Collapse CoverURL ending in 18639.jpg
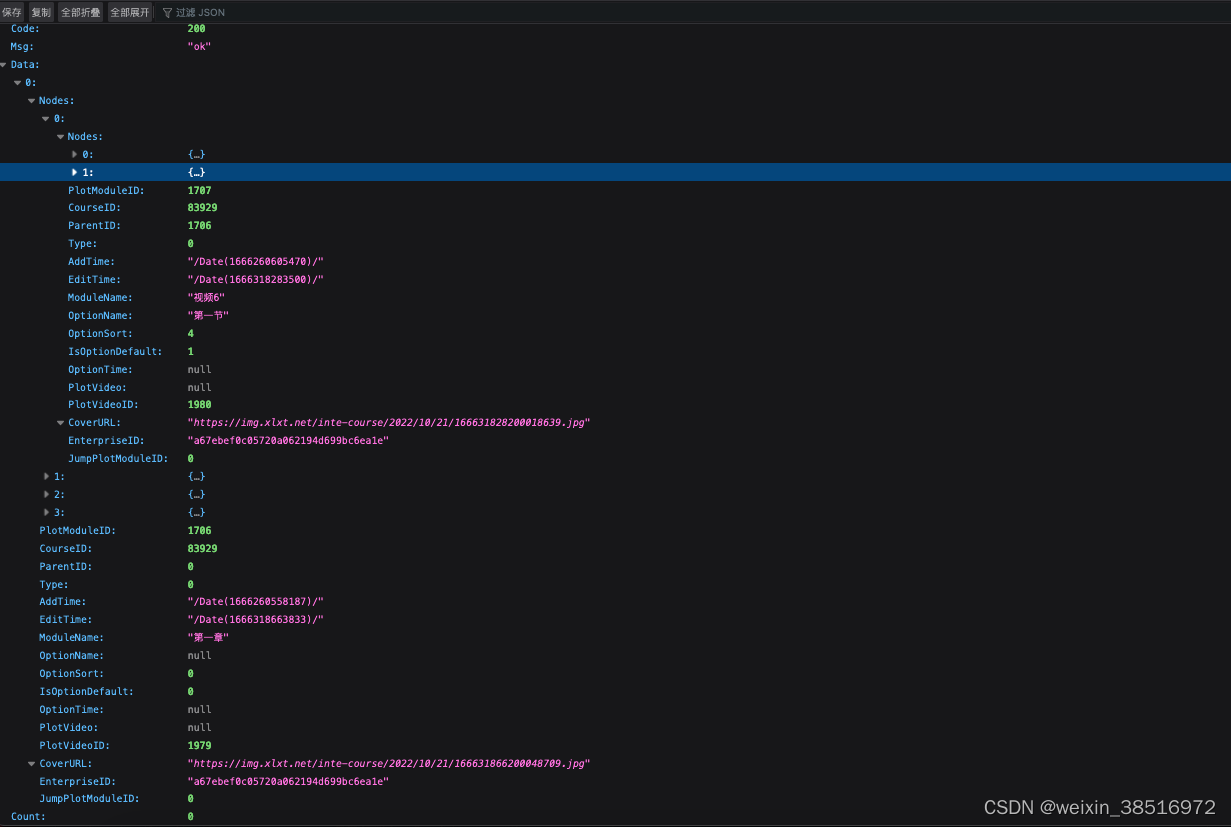 60,423
